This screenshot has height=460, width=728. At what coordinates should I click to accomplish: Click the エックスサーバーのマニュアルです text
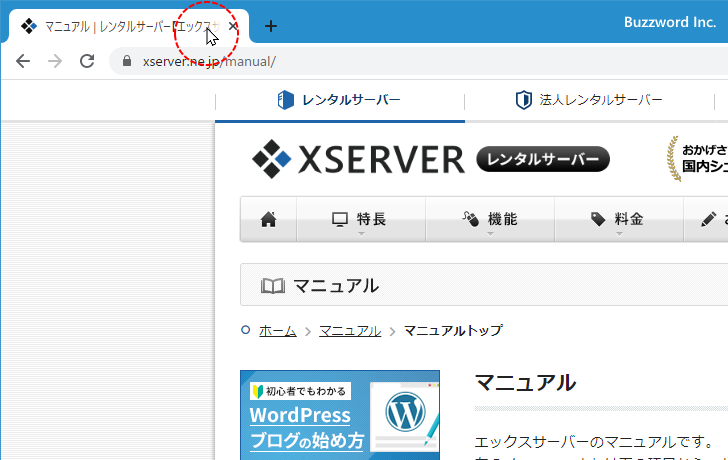[x=594, y=442]
